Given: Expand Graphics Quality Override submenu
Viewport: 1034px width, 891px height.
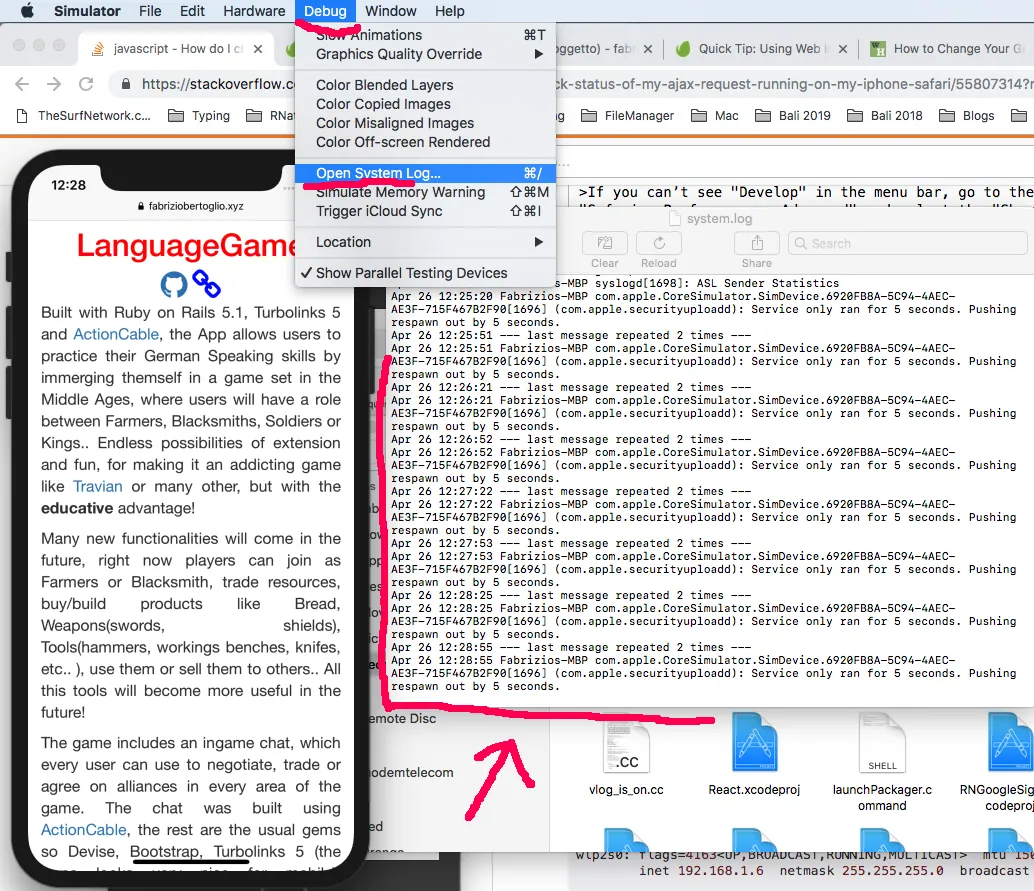Looking at the screenshot, I should [425, 54].
